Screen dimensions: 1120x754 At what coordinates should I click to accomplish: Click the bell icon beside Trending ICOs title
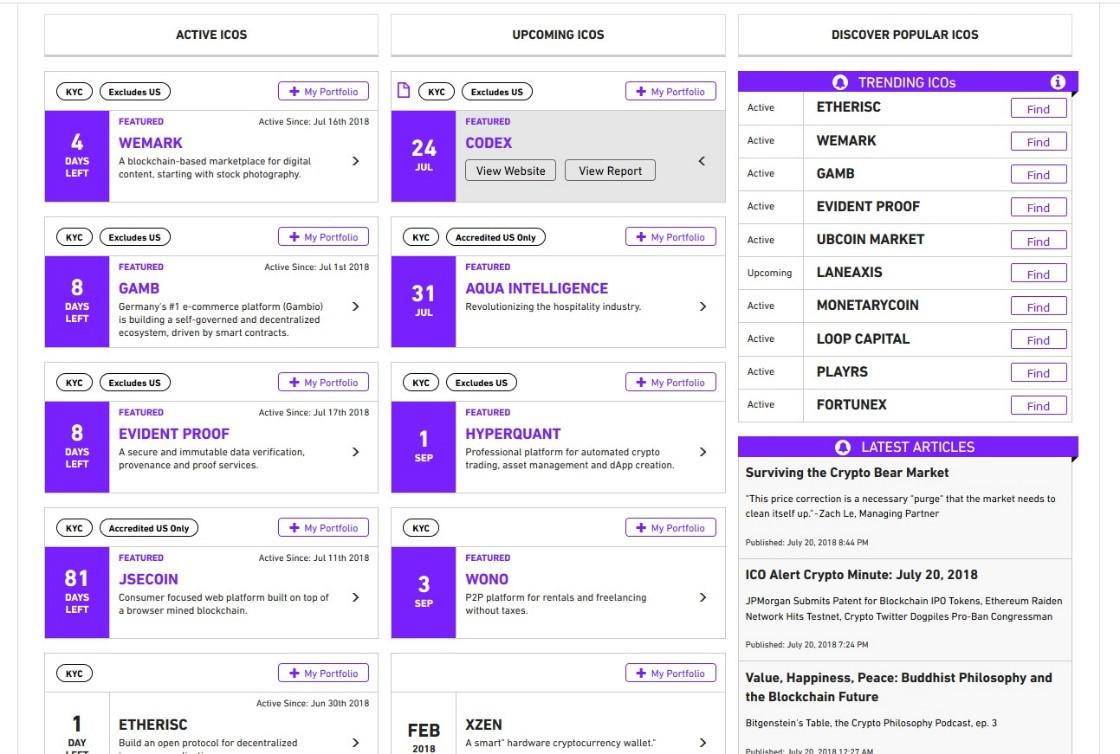(x=840, y=82)
